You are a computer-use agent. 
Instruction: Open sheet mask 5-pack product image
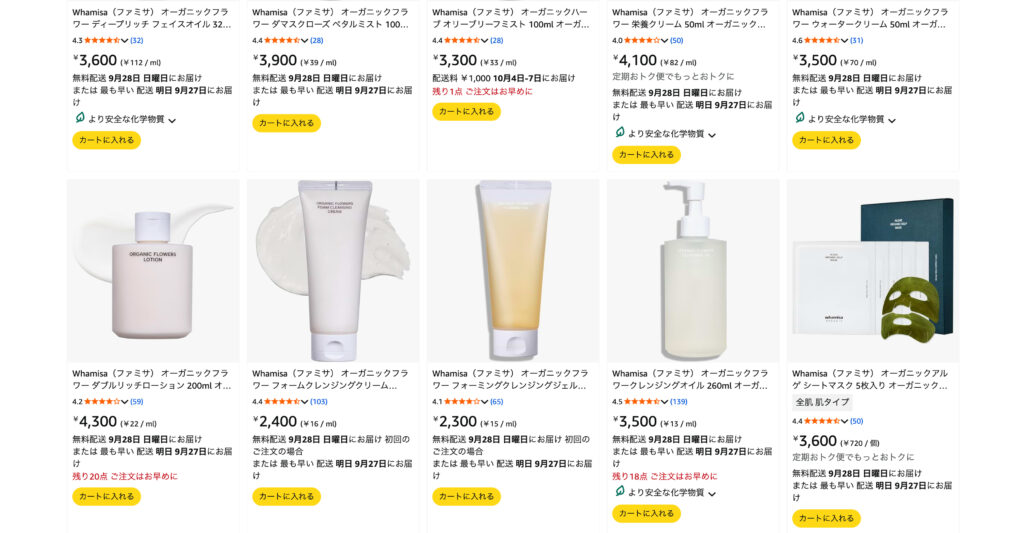click(x=873, y=271)
